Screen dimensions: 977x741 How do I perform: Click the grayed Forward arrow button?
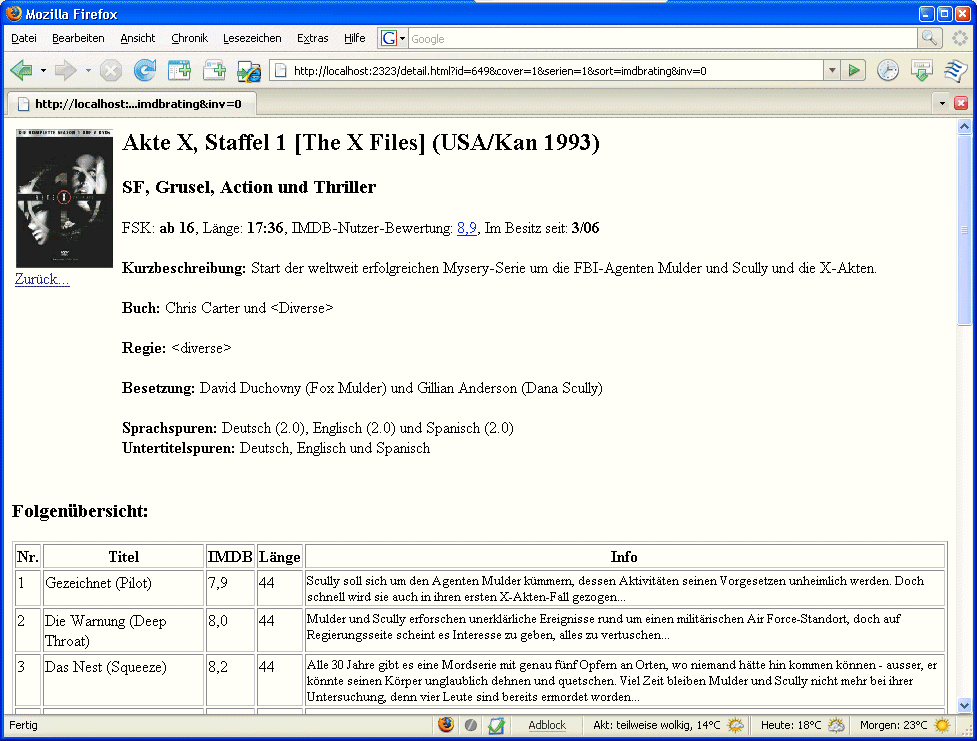pos(65,70)
